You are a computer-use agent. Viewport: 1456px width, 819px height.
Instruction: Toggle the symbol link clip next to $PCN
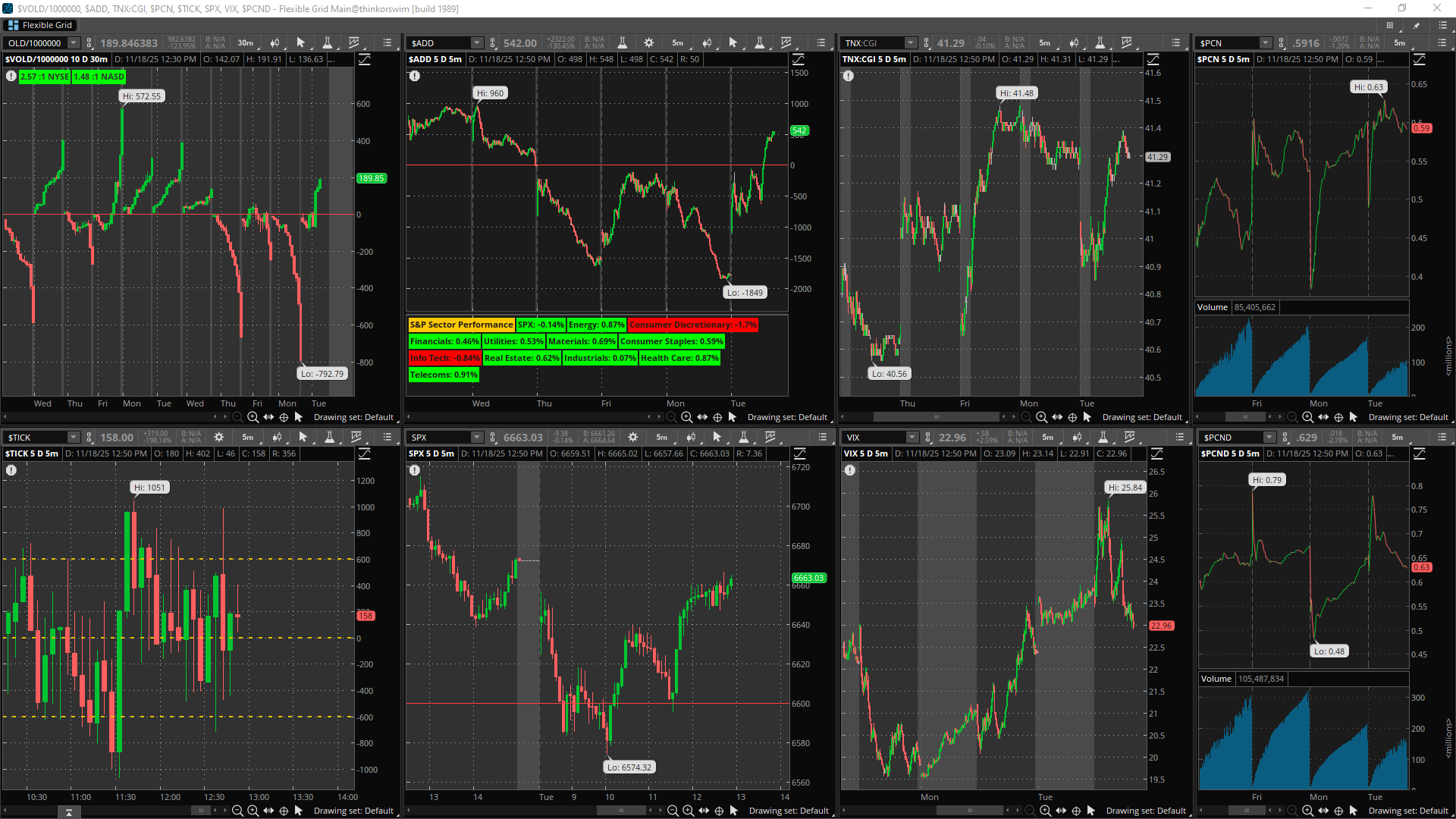[x=1282, y=43]
